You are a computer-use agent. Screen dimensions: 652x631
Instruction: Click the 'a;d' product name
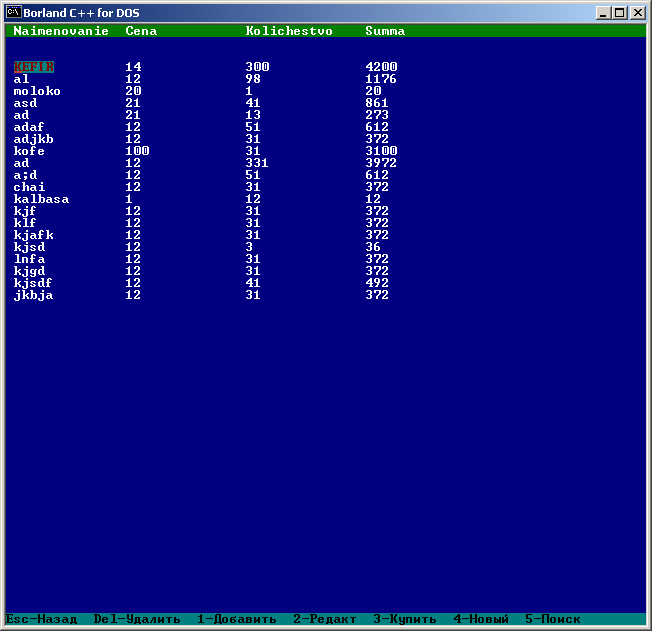(x=25, y=175)
